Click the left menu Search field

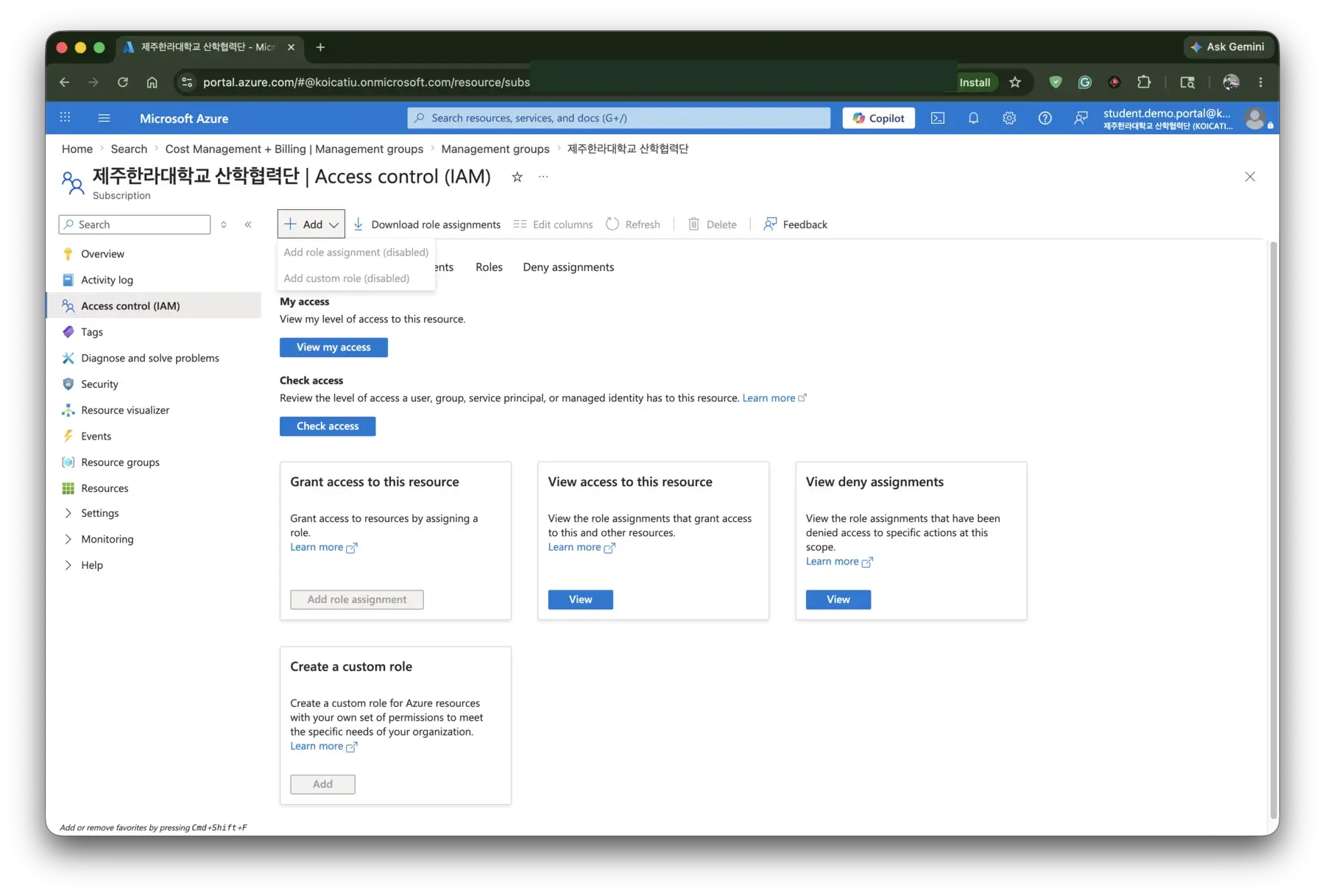[135, 225]
